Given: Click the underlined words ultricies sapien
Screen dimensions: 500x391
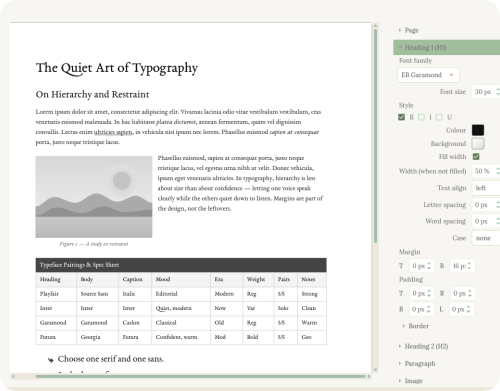Looking at the screenshot, I should [113, 132].
